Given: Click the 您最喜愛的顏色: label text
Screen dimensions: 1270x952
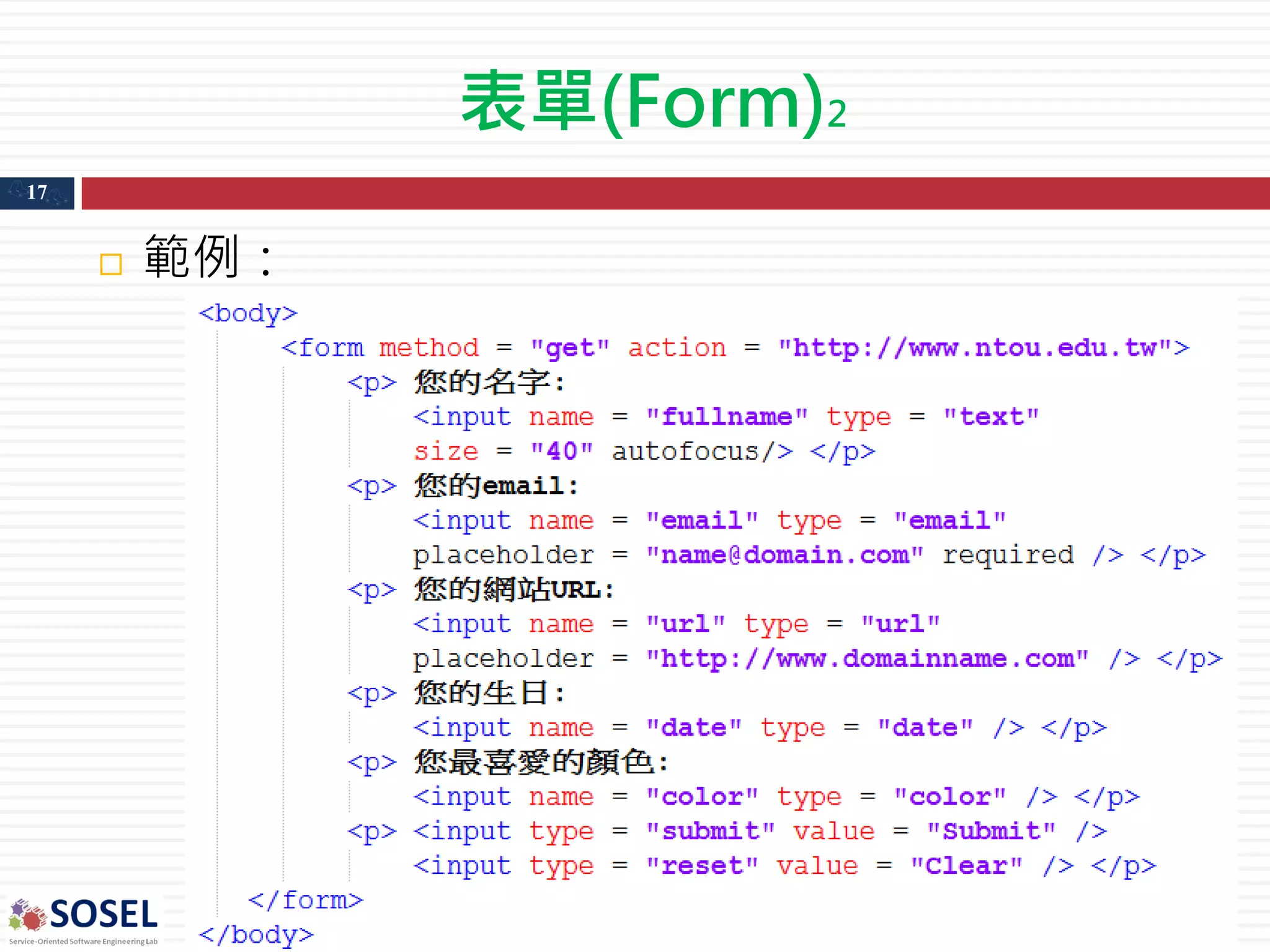Looking at the screenshot, I should (541, 762).
